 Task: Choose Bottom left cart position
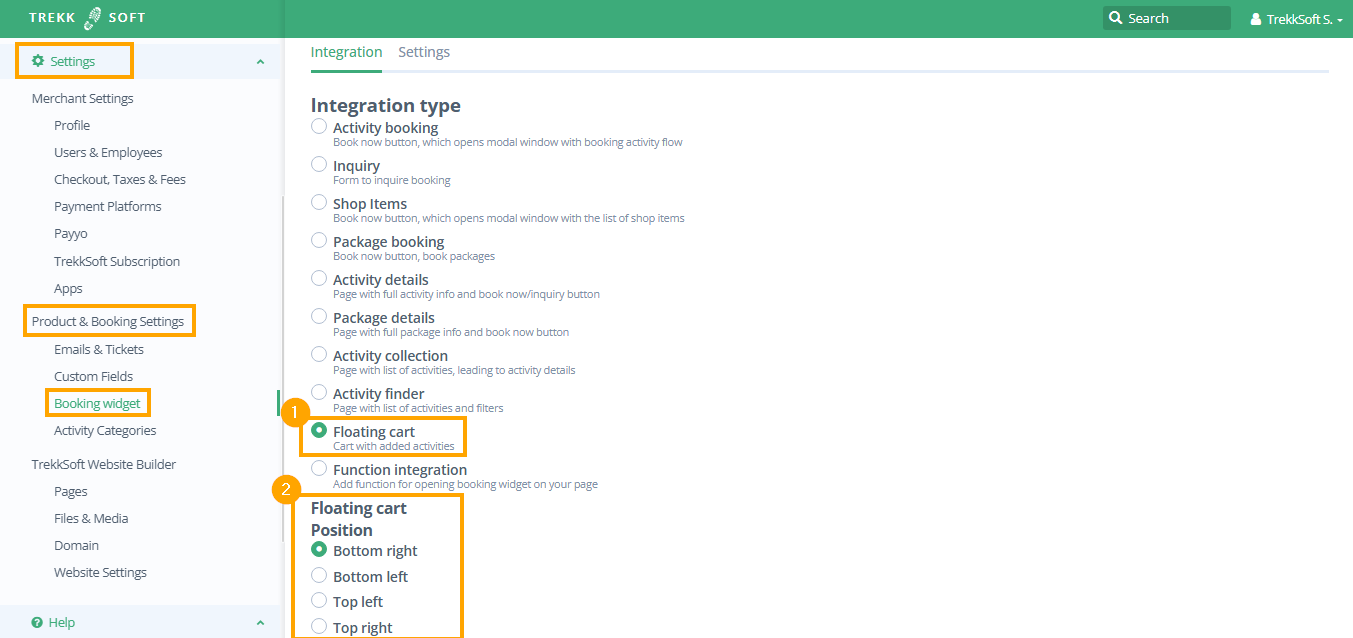point(319,575)
